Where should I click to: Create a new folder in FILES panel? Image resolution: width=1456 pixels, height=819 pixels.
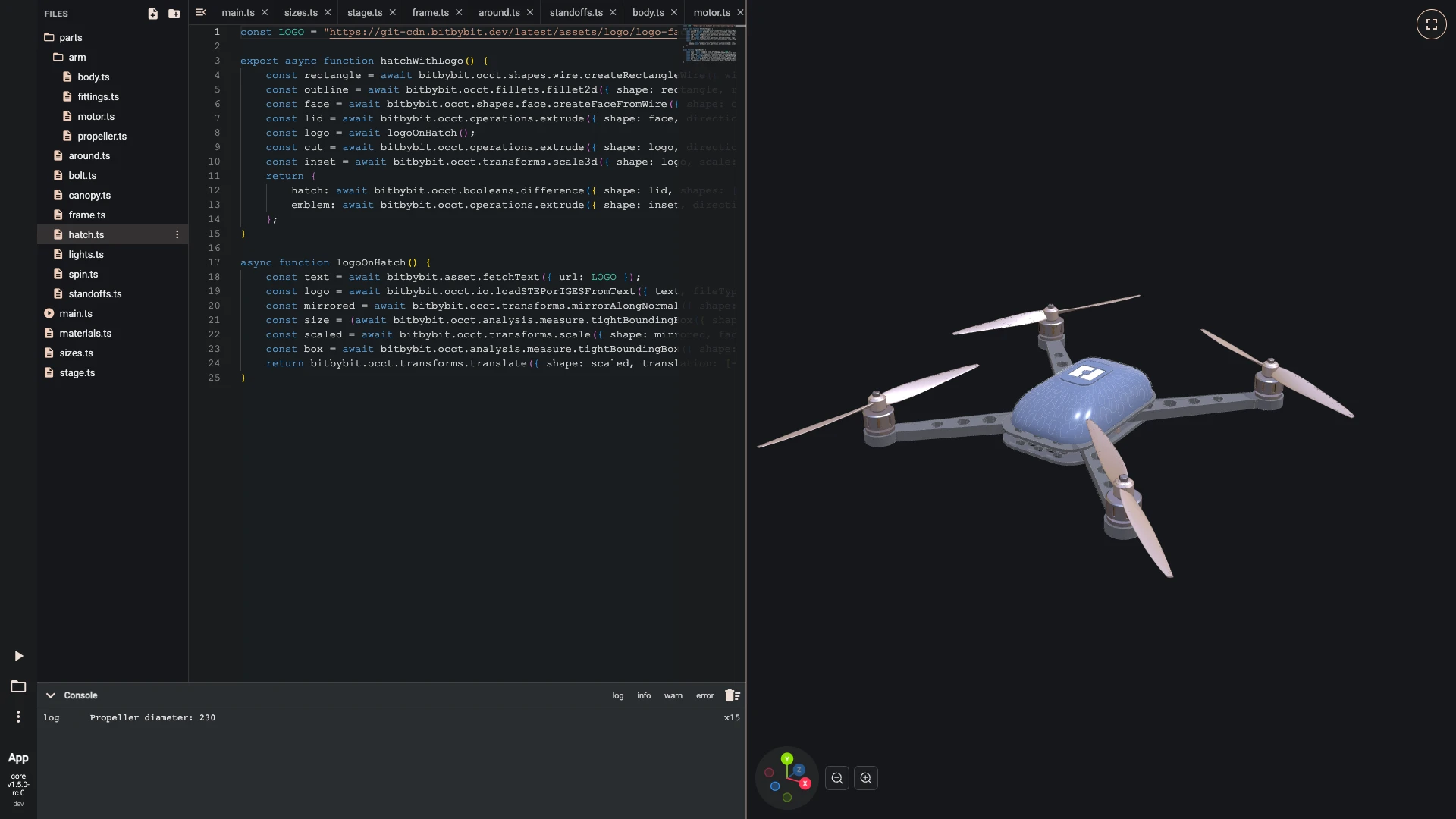(x=174, y=14)
